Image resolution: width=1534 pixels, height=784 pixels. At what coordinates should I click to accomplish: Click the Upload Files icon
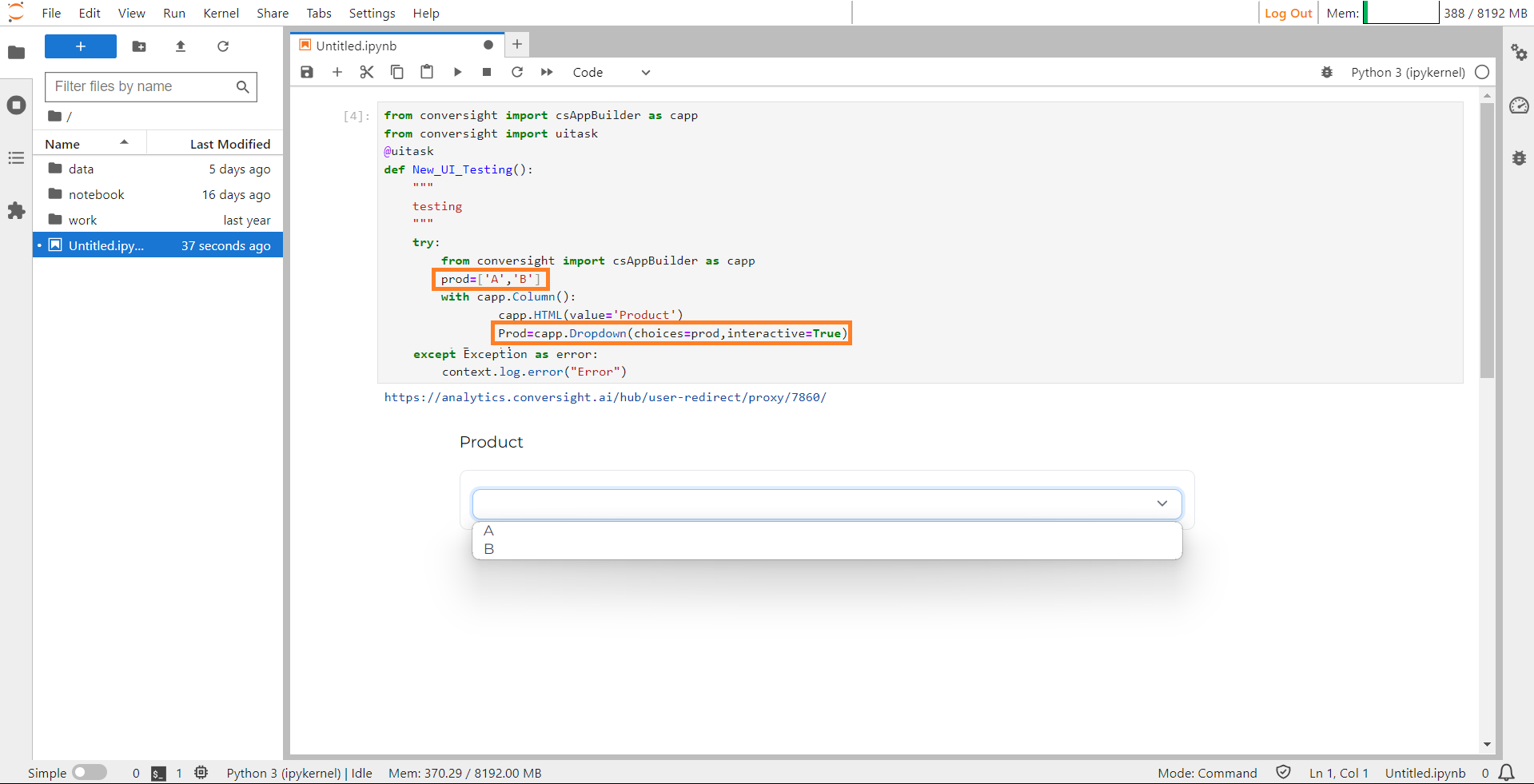[181, 46]
